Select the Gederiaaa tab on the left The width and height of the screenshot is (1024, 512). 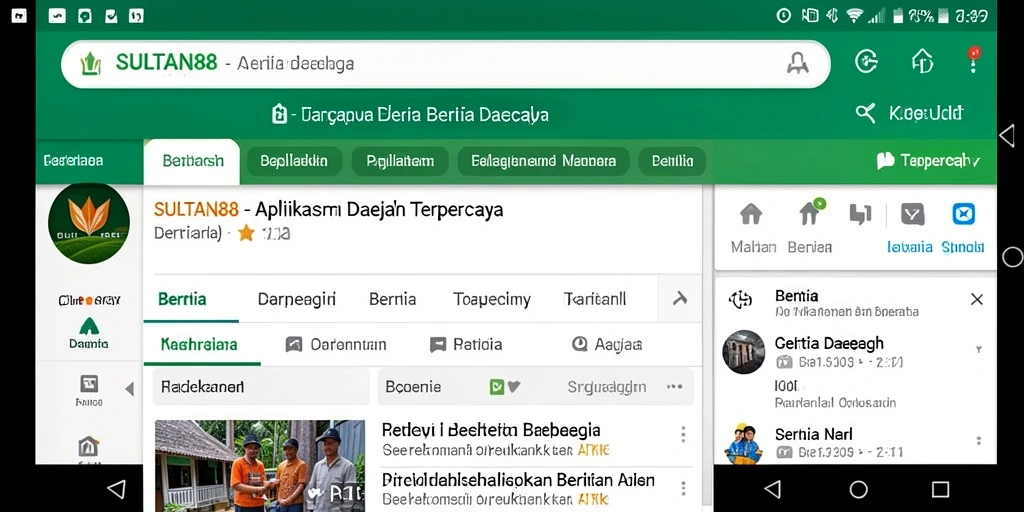click(x=73, y=161)
